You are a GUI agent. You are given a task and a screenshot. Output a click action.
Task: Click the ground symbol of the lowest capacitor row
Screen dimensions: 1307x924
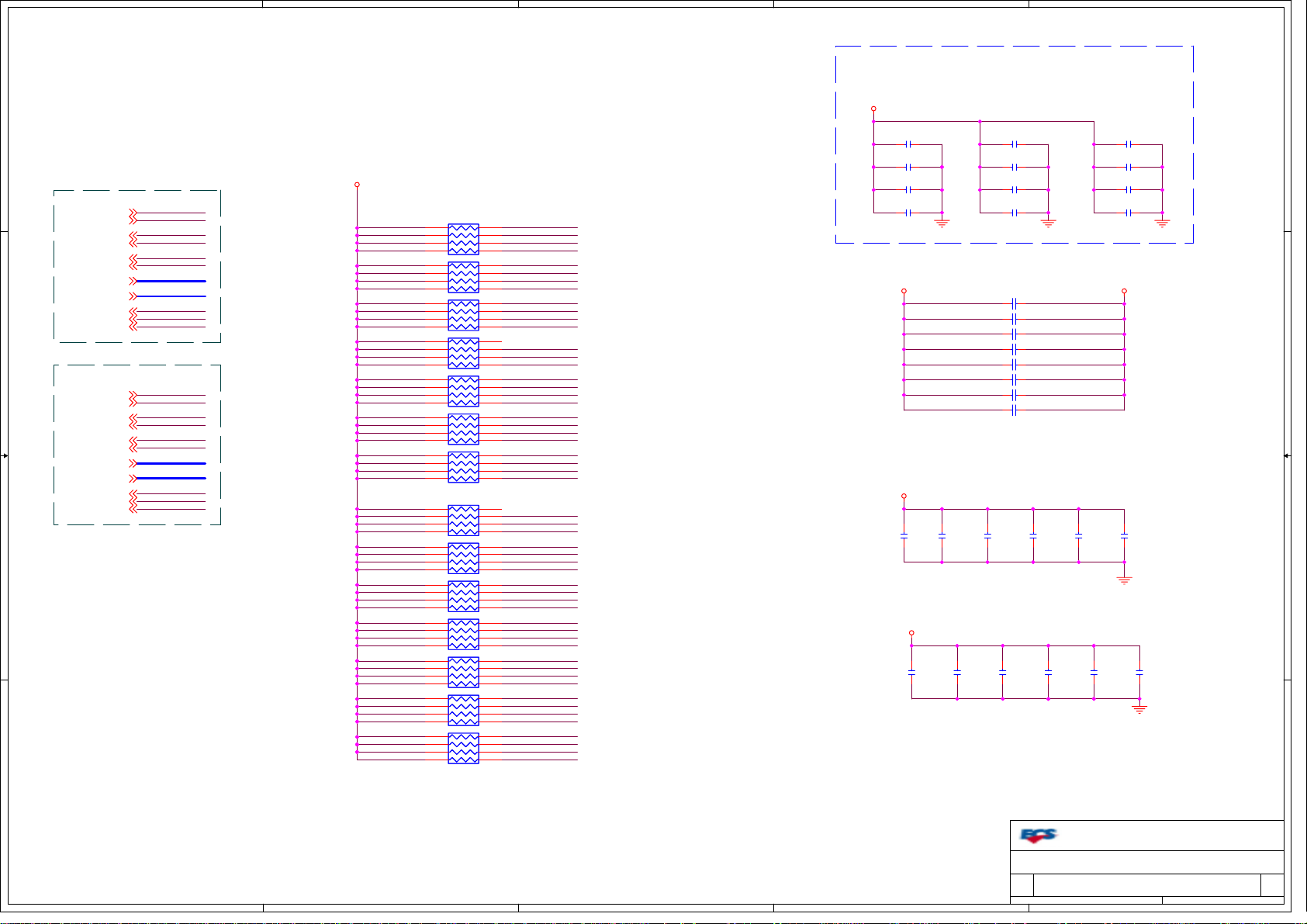(x=1139, y=709)
